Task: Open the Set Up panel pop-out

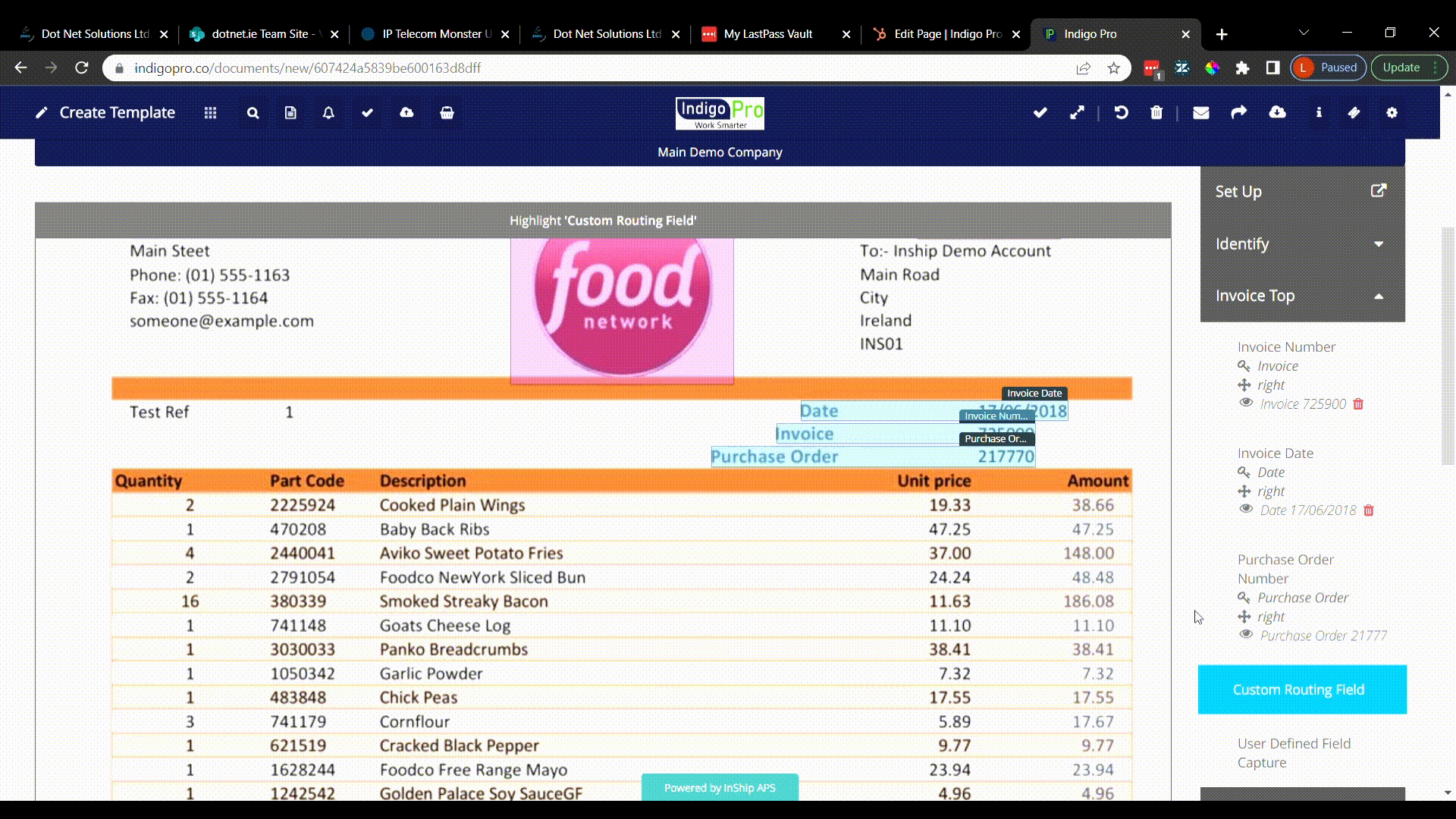Action: pos(1378,191)
